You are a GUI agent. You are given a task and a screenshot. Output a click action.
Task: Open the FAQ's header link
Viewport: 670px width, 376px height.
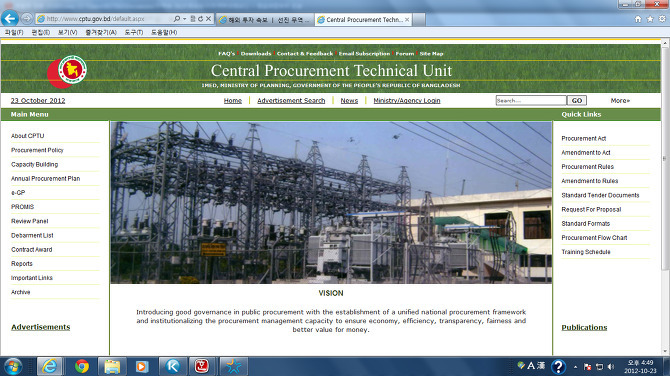[x=226, y=54]
